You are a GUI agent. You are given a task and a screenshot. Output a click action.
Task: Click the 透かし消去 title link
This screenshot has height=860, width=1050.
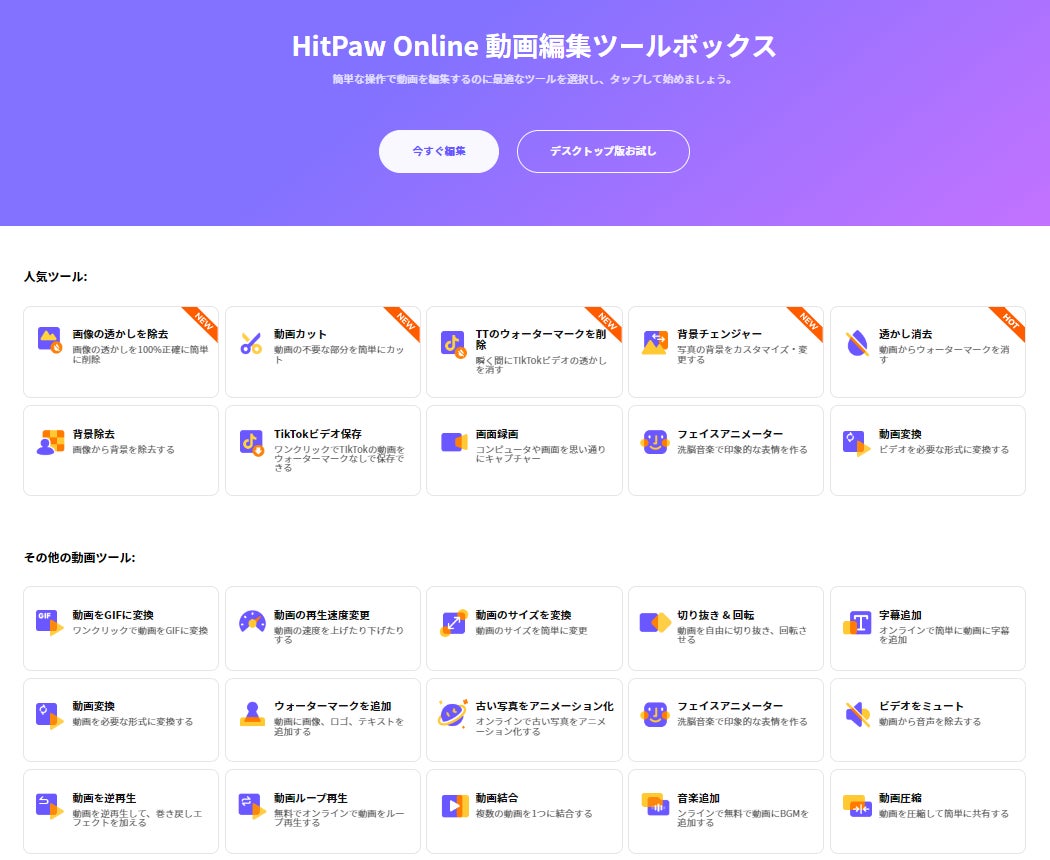click(x=905, y=334)
